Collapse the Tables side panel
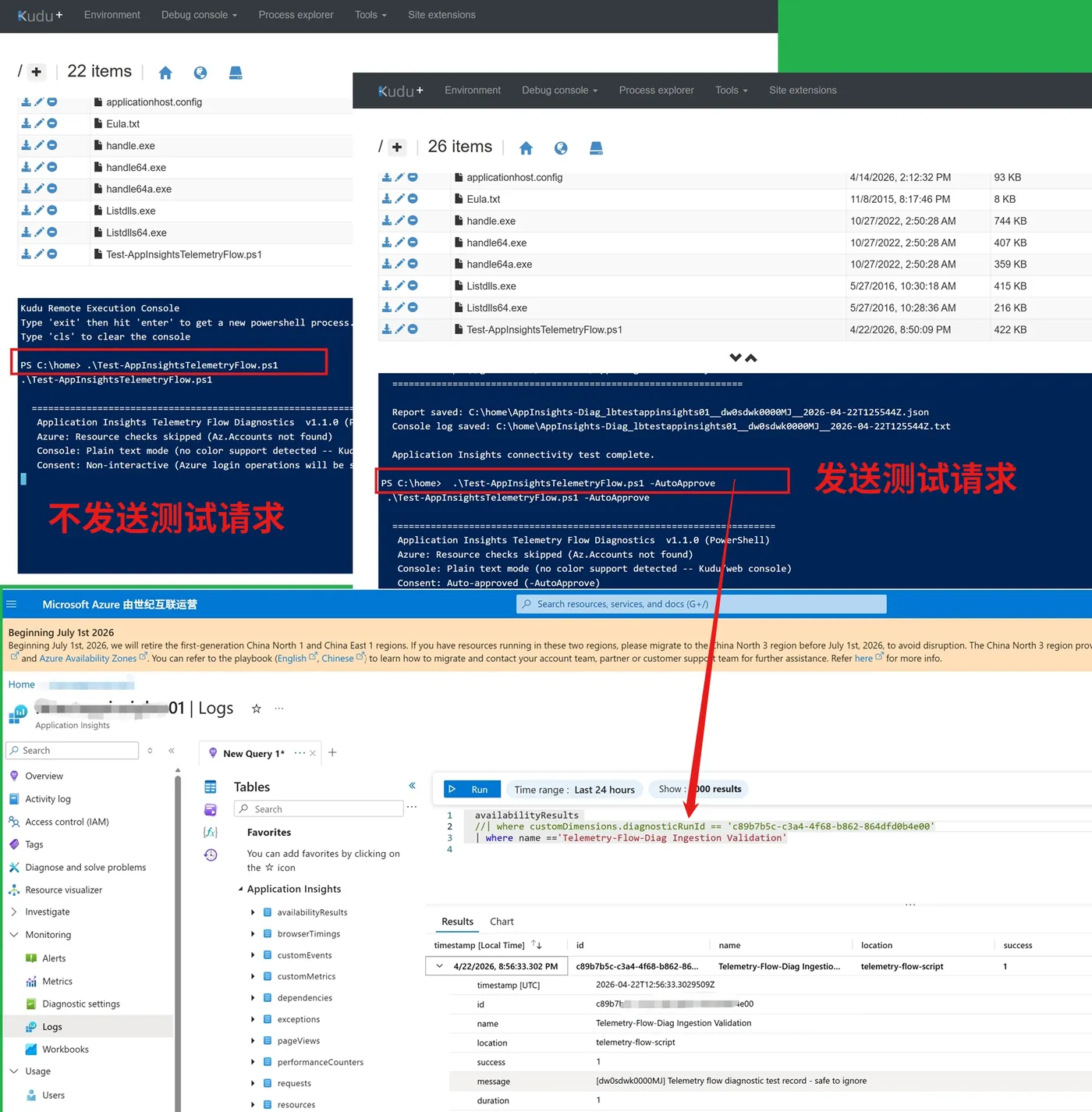Viewport: 1092px width, 1112px height. coord(412,786)
